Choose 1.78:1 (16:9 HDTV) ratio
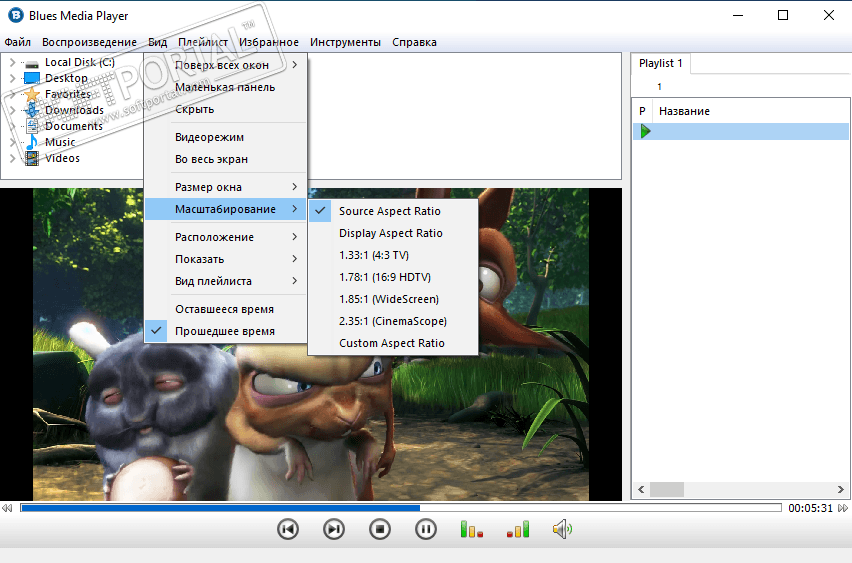Viewport: 852px width, 563px height. click(393, 277)
